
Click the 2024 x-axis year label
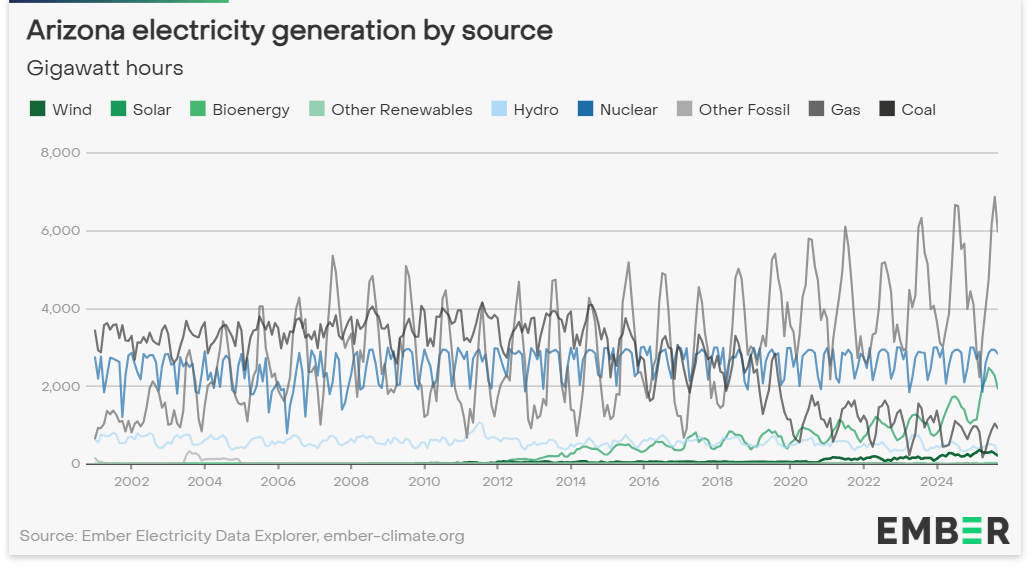coord(936,481)
